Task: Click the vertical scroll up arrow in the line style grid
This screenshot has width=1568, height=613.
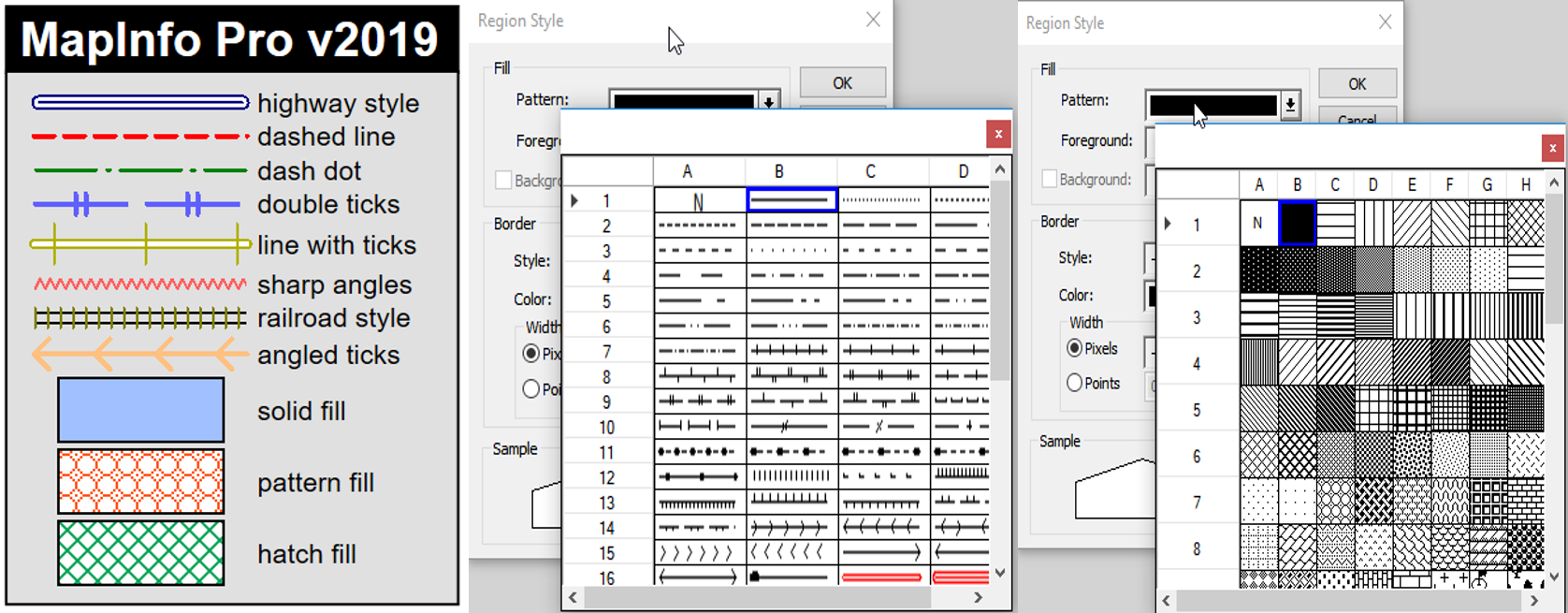Action: (x=1000, y=169)
